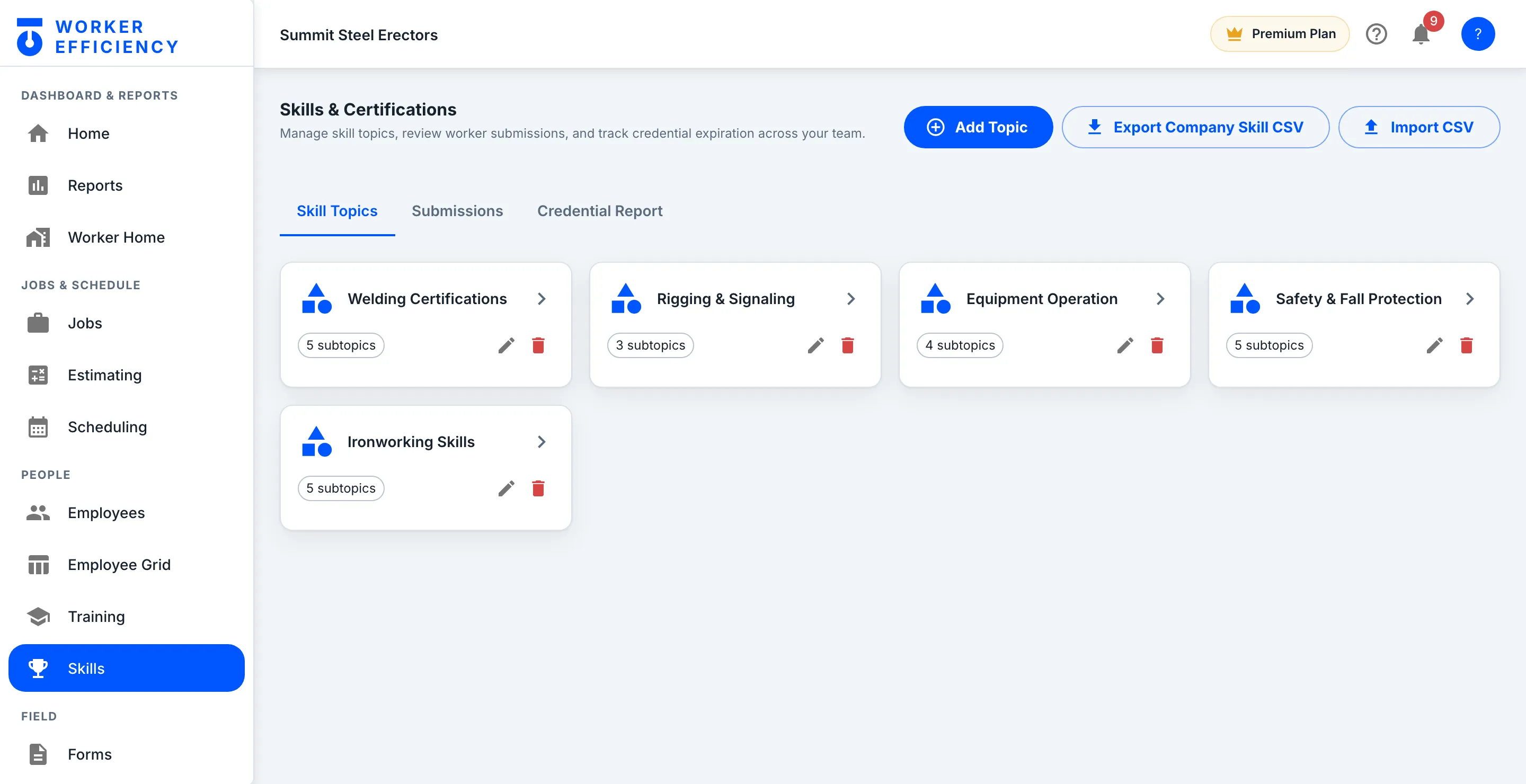Open the Scheduling page
Image resolution: width=1526 pixels, height=784 pixels.
pos(126,427)
